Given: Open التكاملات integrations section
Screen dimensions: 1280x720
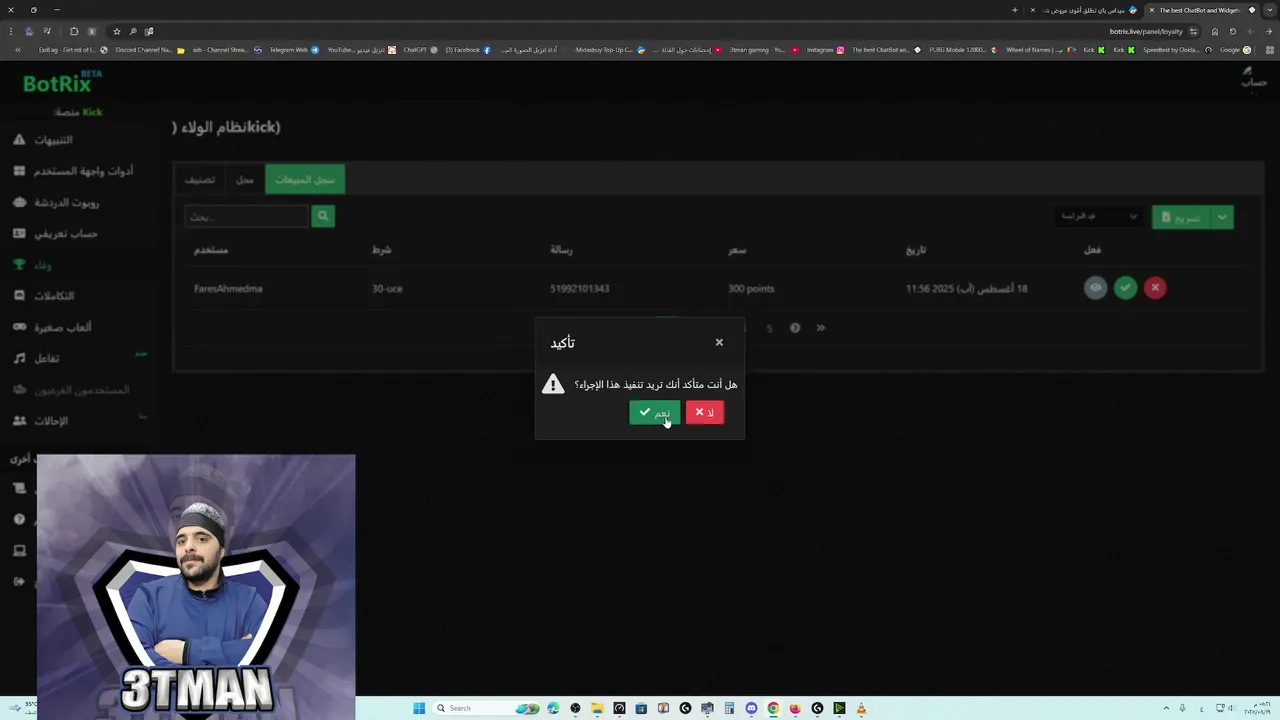Looking at the screenshot, I should click(x=54, y=296).
